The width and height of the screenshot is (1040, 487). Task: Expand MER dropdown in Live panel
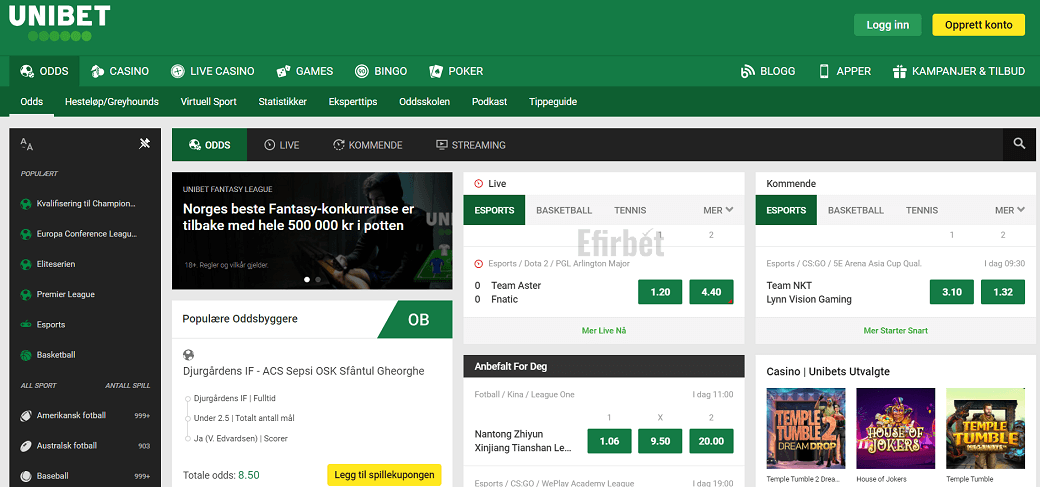click(x=718, y=210)
